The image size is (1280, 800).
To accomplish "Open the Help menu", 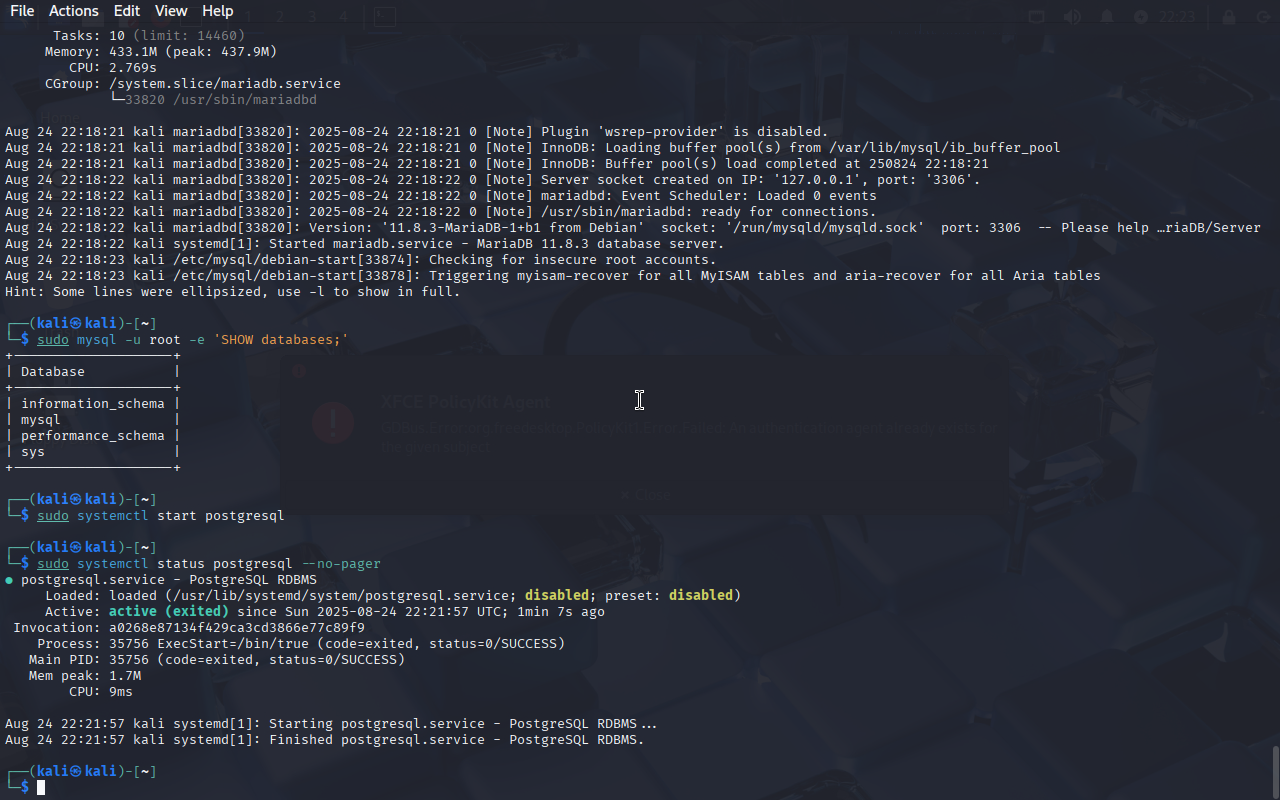I will point(217,11).
